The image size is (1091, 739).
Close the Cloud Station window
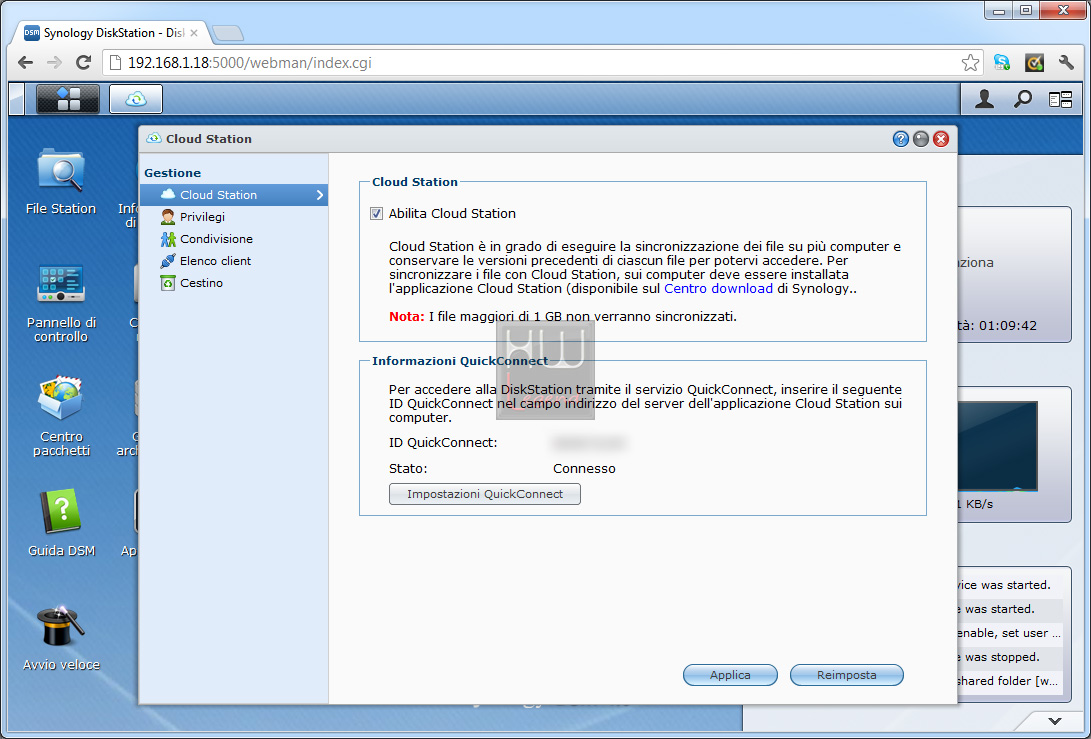(x=941, y=139)
